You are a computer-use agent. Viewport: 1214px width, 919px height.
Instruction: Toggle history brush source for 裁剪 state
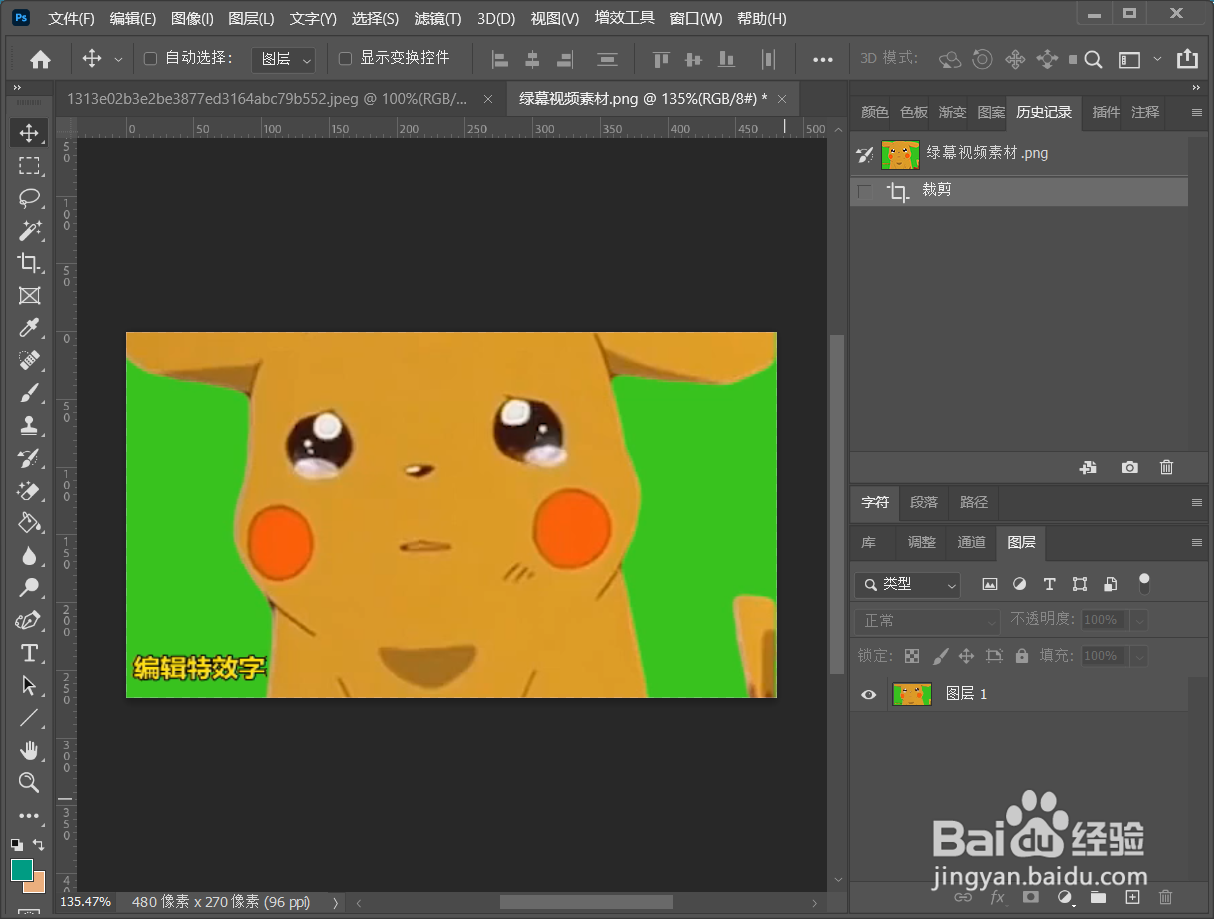point(865,191)
